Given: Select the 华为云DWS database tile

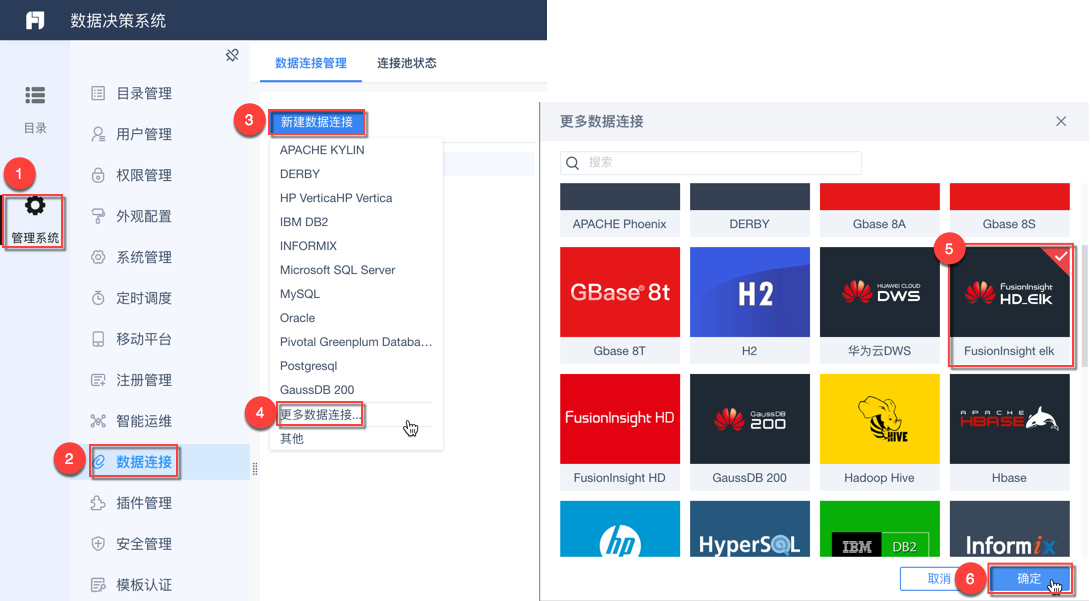Looking at the screenshot, I should (x=879, y=305).
